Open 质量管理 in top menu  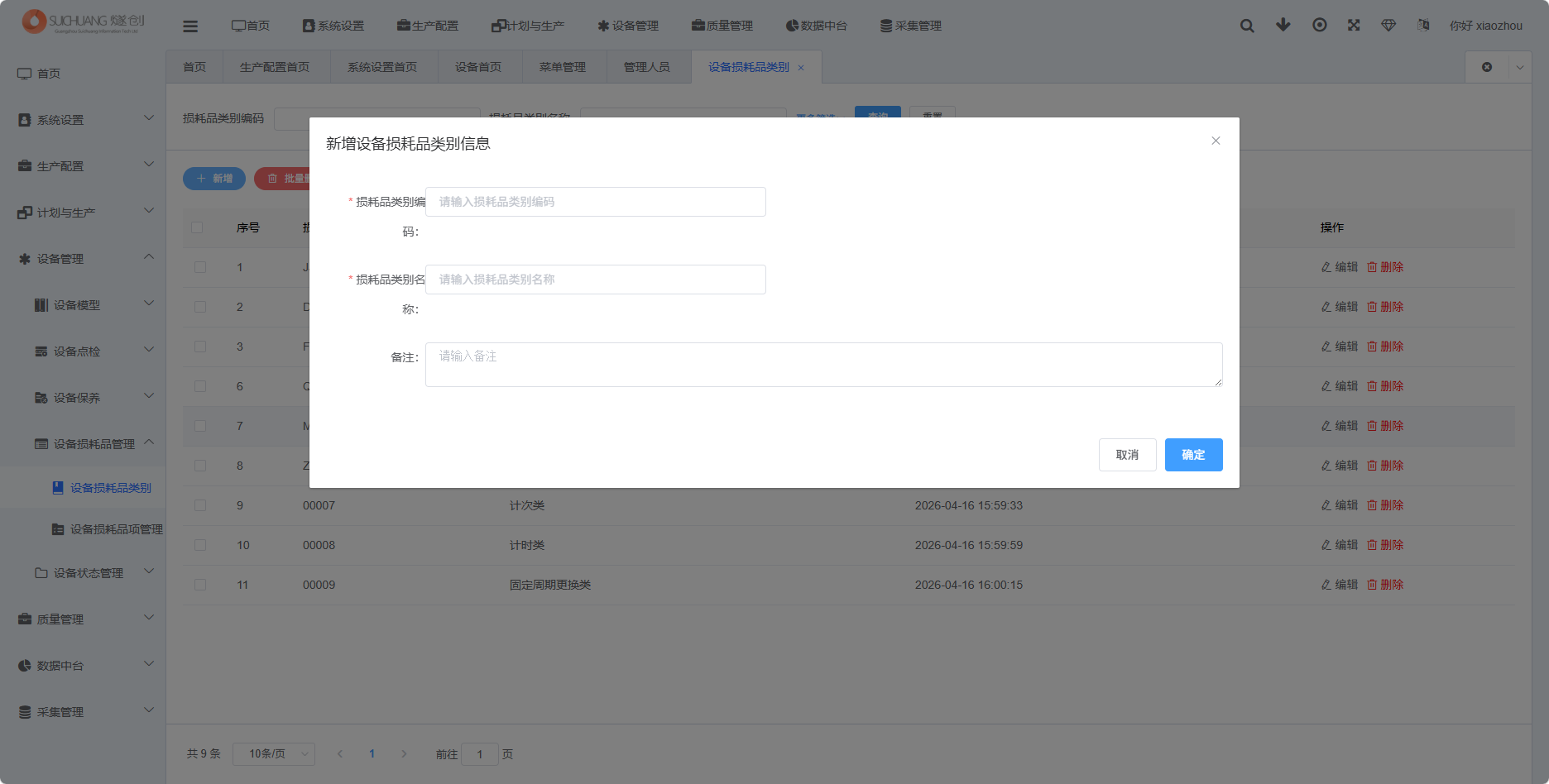click(x=722, y=26)
